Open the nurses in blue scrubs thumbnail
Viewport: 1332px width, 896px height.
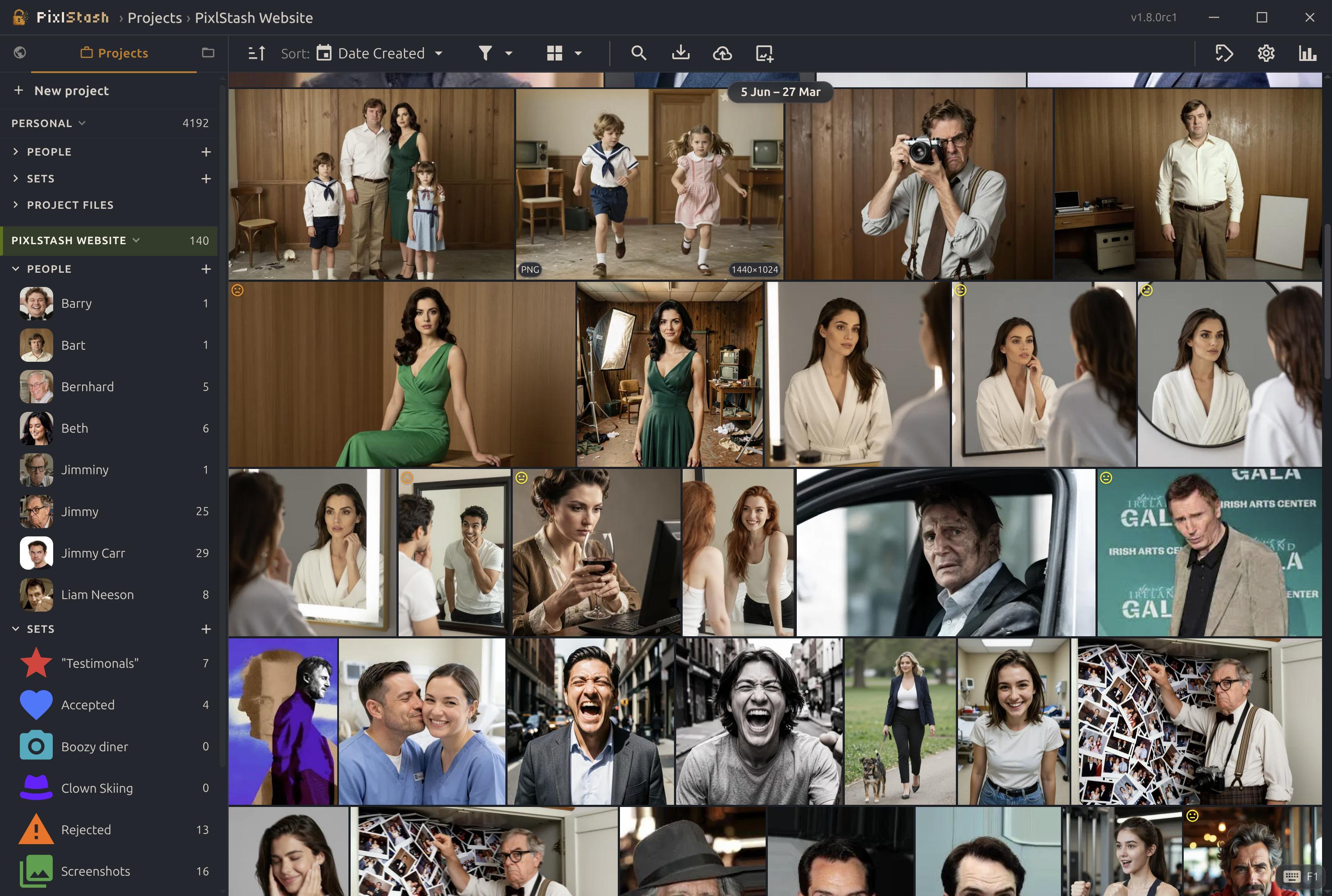click(422, 721)
